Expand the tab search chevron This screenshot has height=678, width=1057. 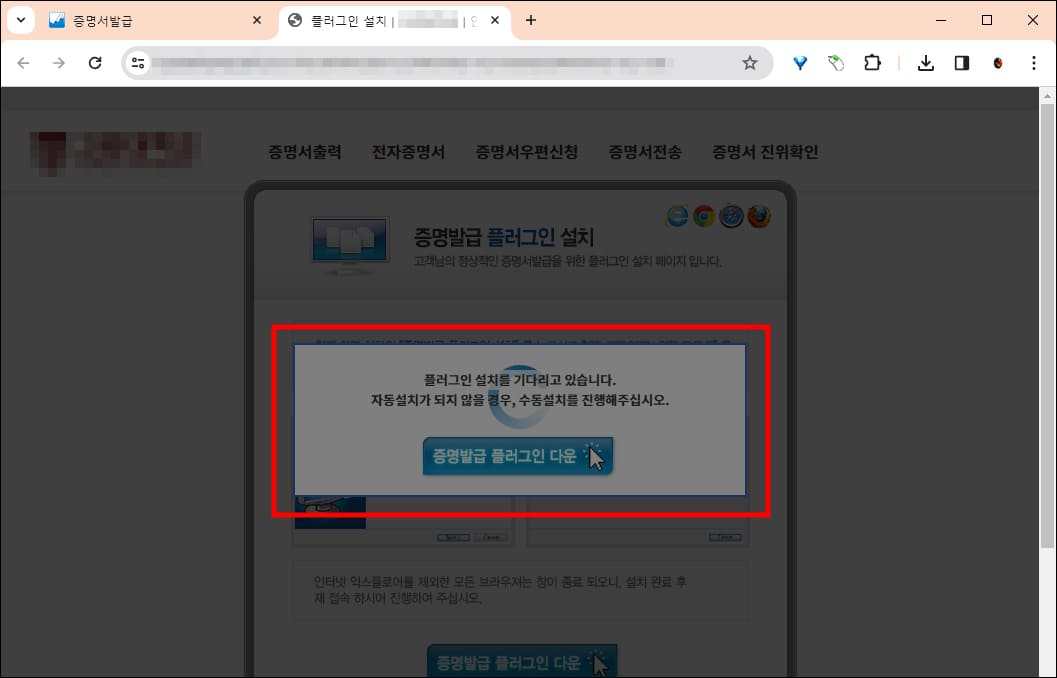(20, 19)
